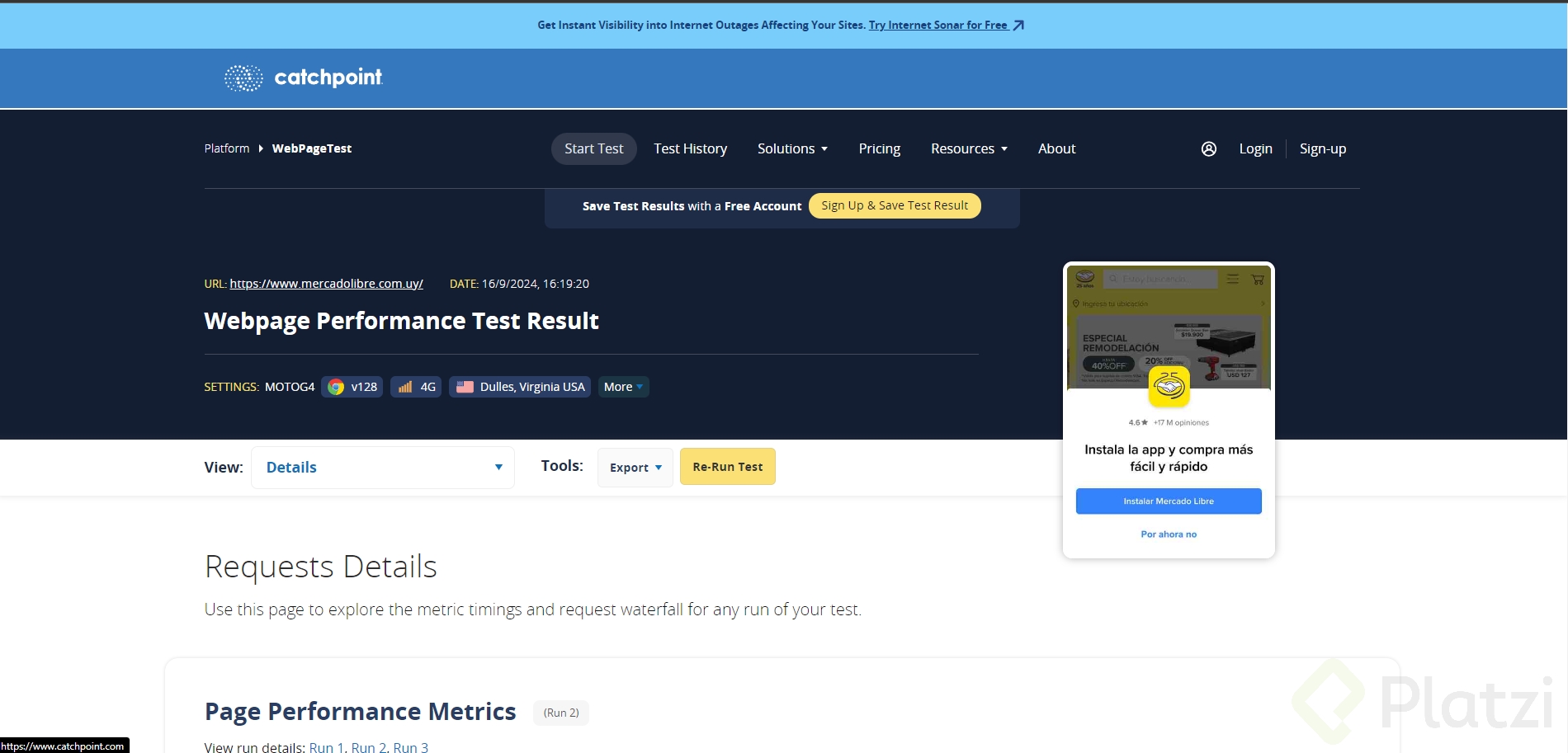Open the About page
The height and width of the screenshot is (753, 1568).
[1057, 148]
